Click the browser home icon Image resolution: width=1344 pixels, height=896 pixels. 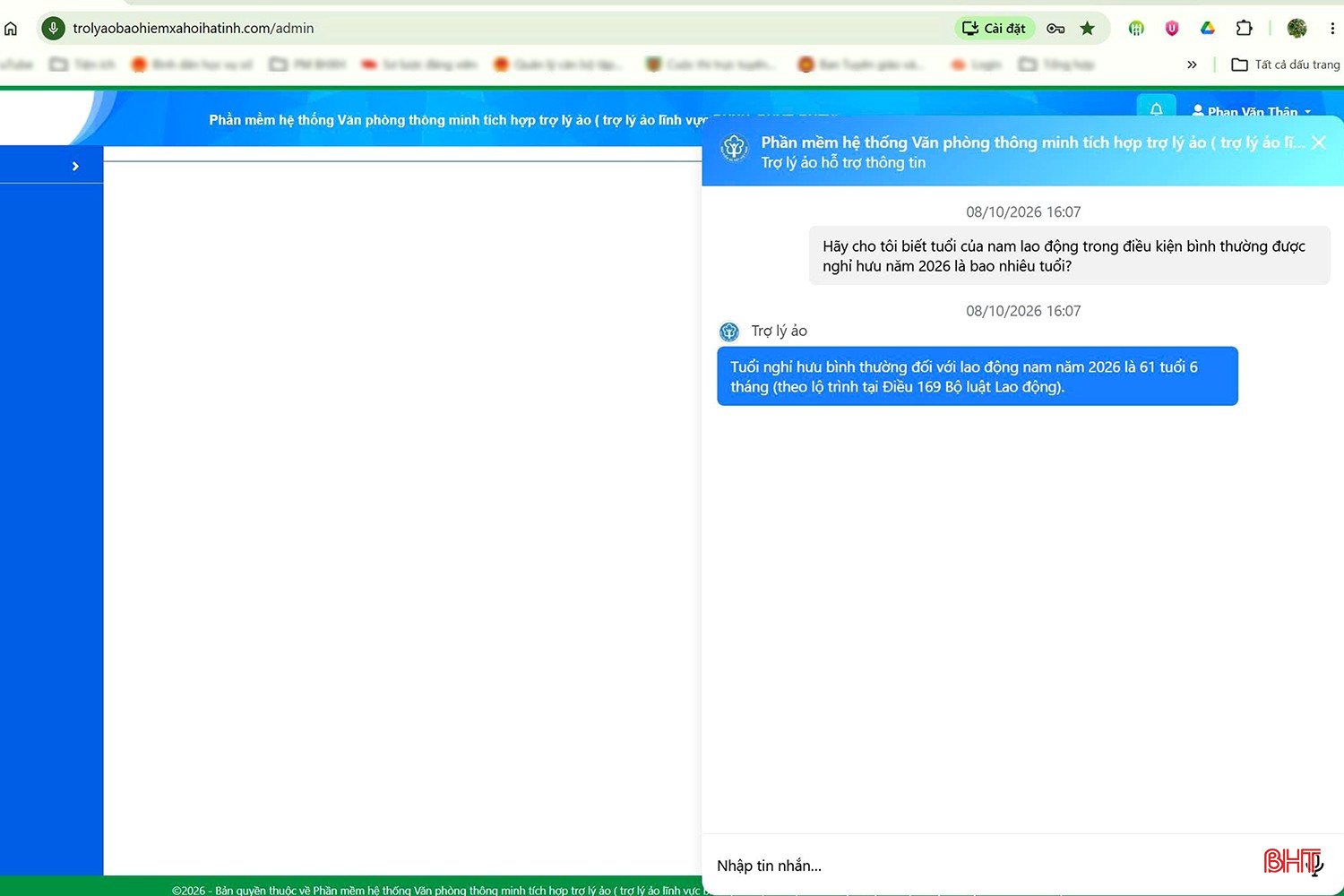point(11,29)
